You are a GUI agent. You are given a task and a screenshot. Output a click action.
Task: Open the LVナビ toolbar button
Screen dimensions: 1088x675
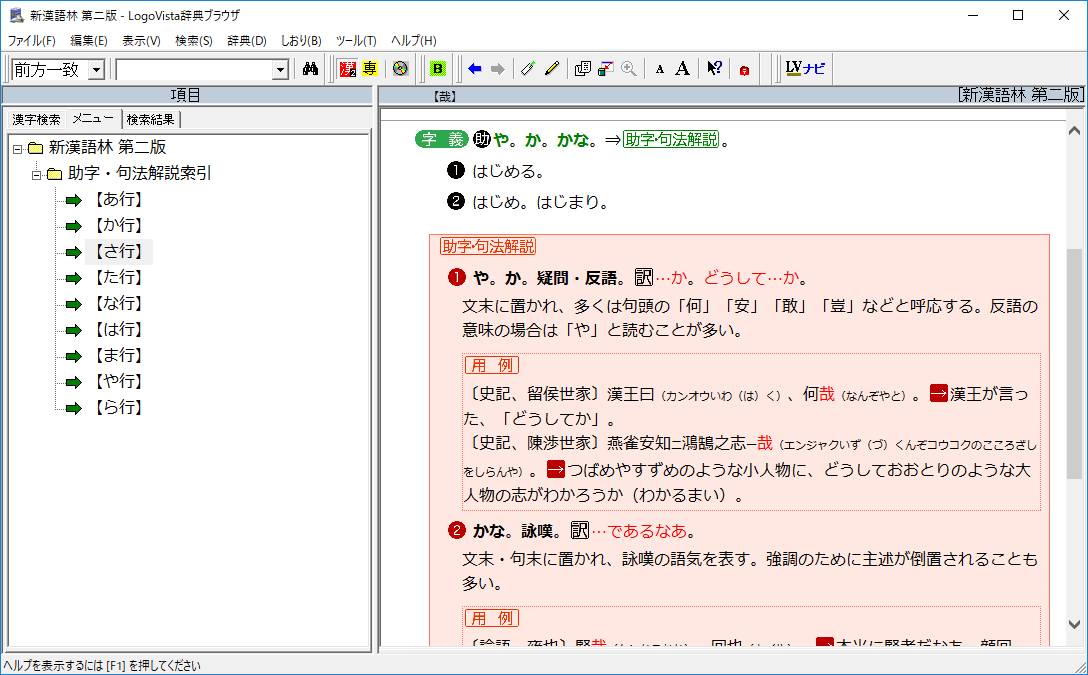coord(805,69)
